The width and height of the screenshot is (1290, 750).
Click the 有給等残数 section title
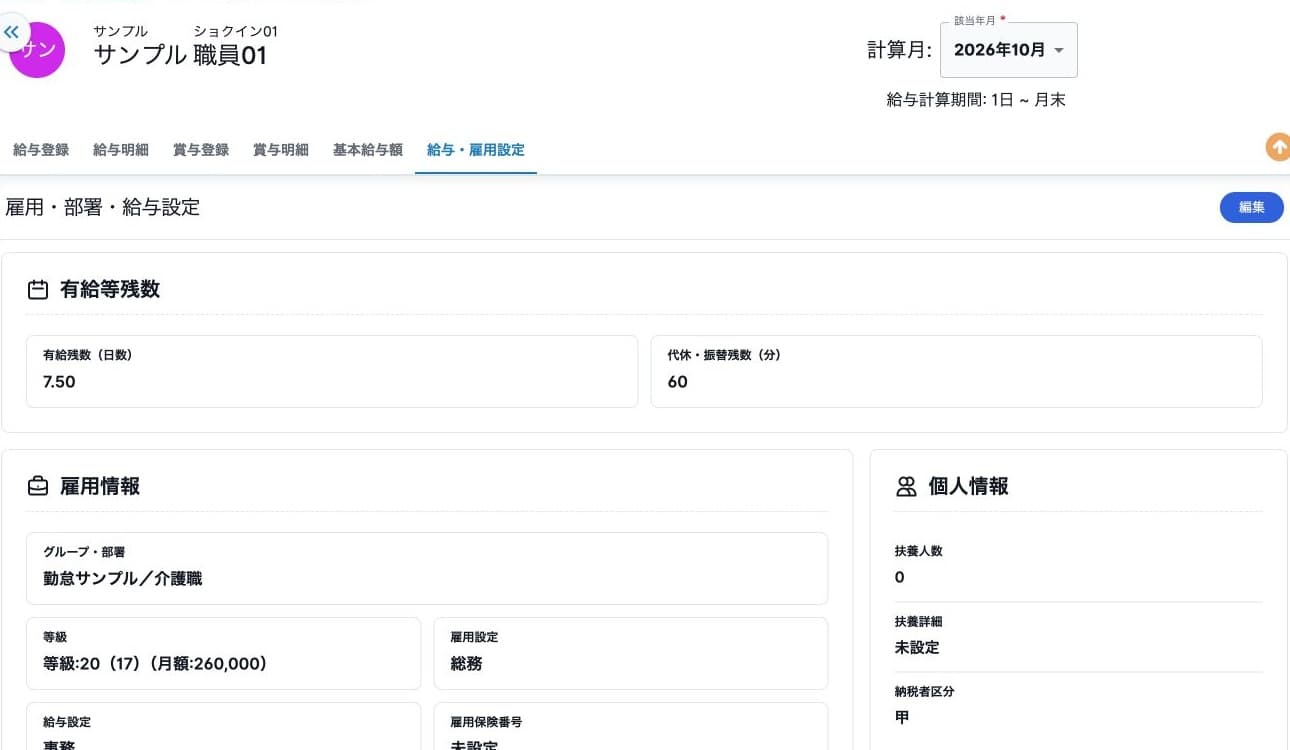point(110,290)
